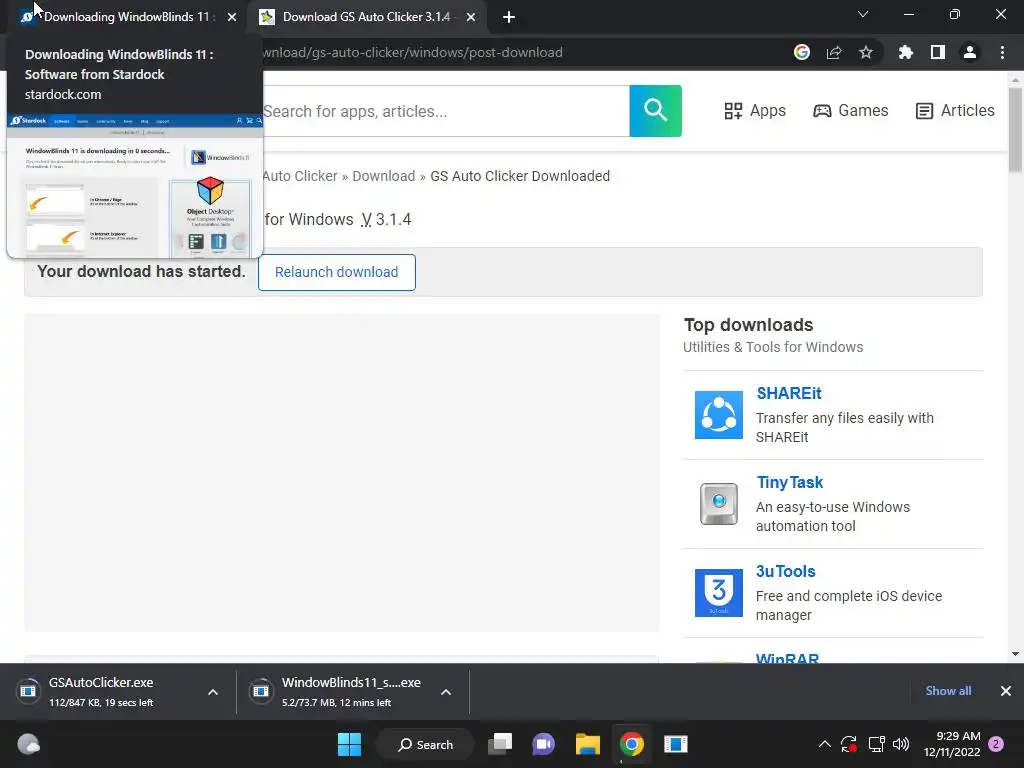This screenshot has width=1024, height=768.
Task: Open GSAutoClicker.exe download item
Action: (x=101, y=692)
